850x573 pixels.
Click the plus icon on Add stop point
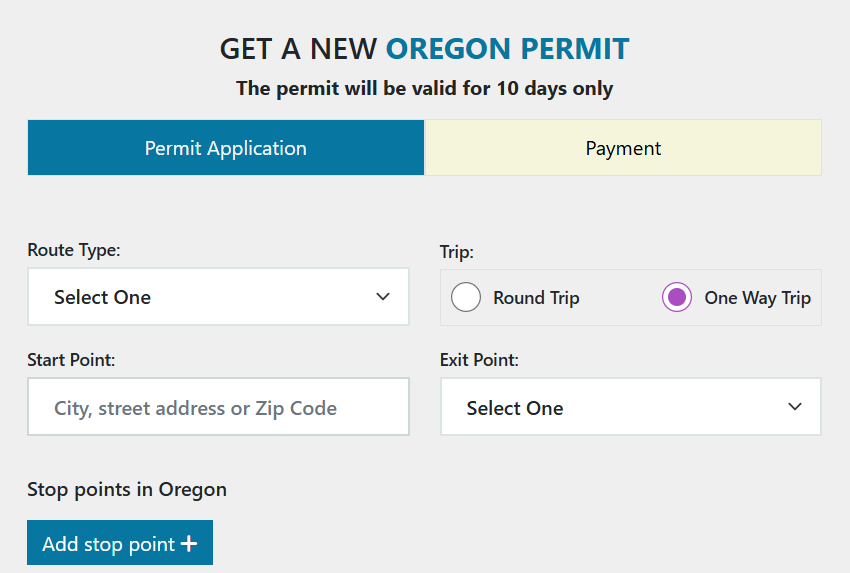(189, 544)
